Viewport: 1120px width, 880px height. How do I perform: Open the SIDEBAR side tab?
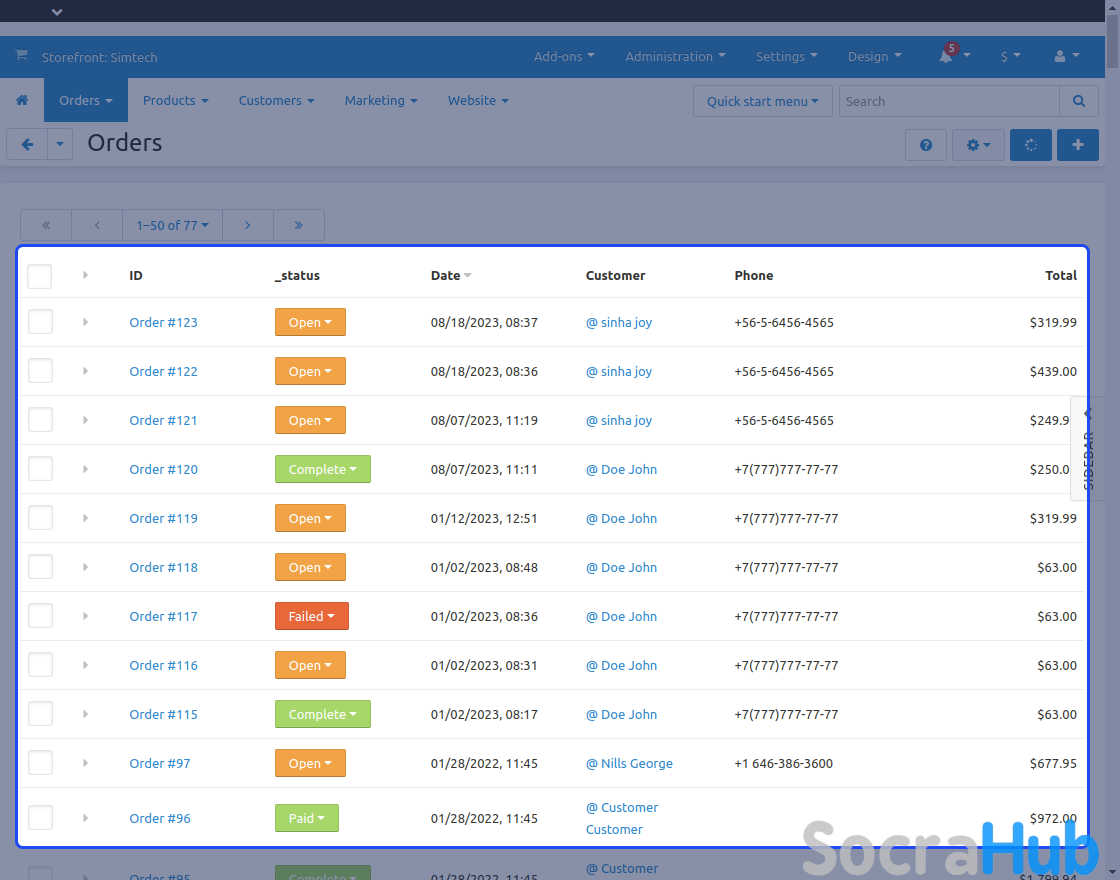tap(1087, 449)
